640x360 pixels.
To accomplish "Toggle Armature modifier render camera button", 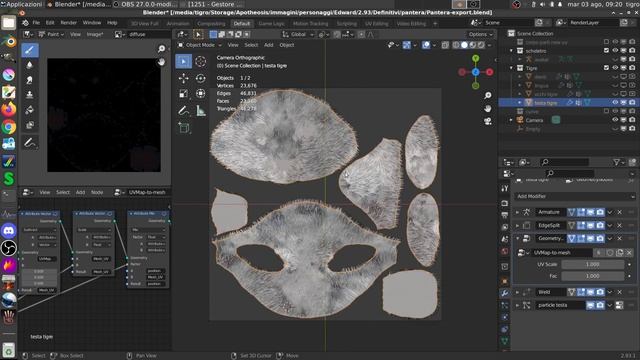I will pyautogui.click(x=600, y=212).
